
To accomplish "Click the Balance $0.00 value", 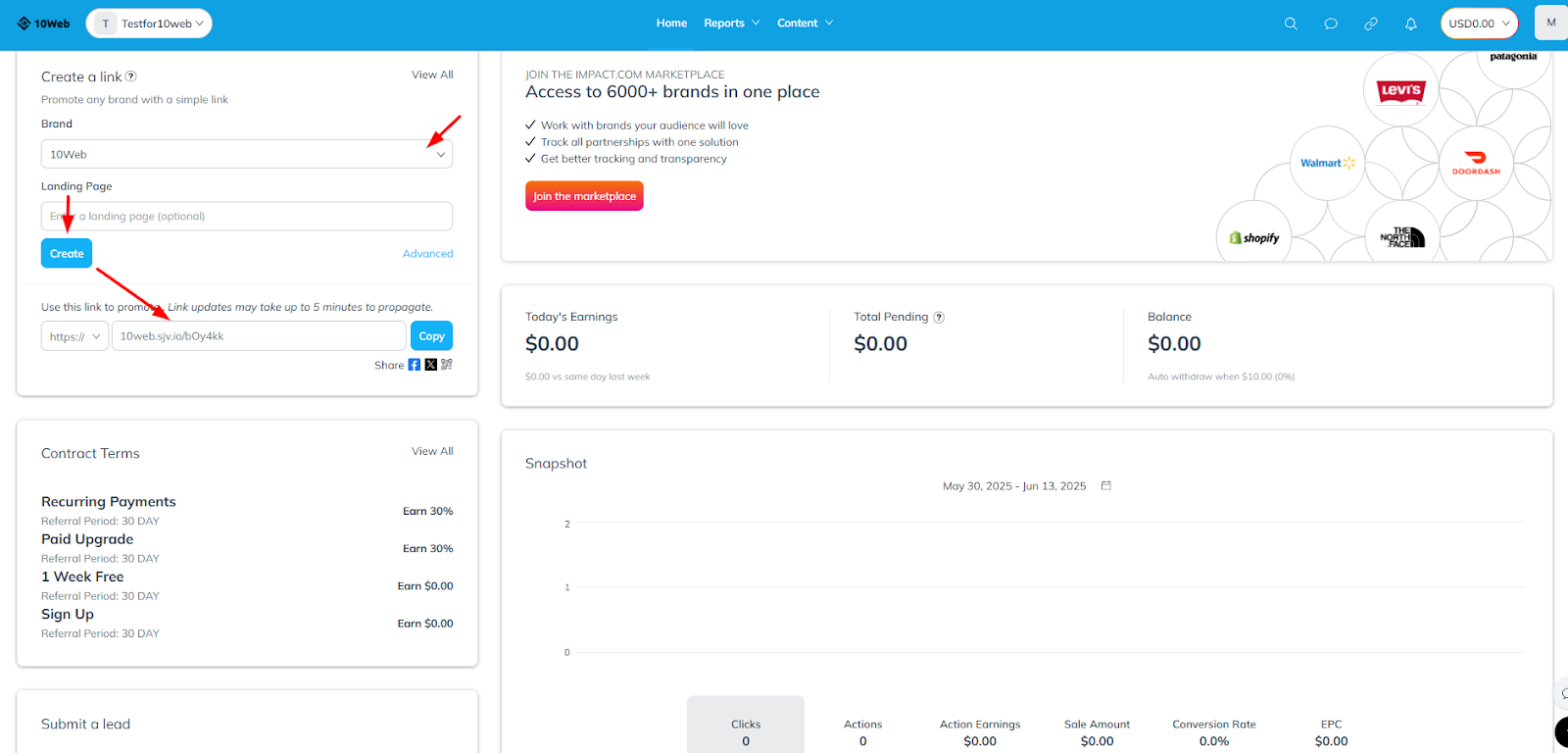I will tap(1174, 343).
